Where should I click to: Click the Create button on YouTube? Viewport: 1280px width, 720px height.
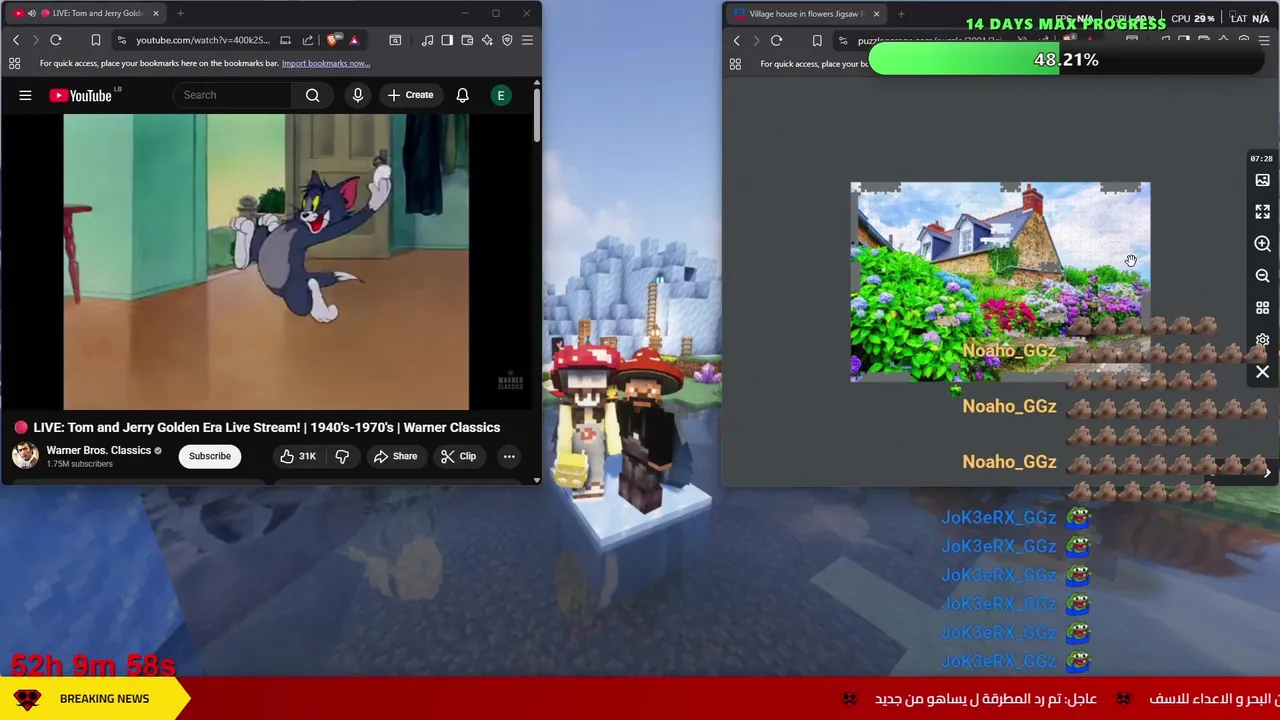click(410, 95)
